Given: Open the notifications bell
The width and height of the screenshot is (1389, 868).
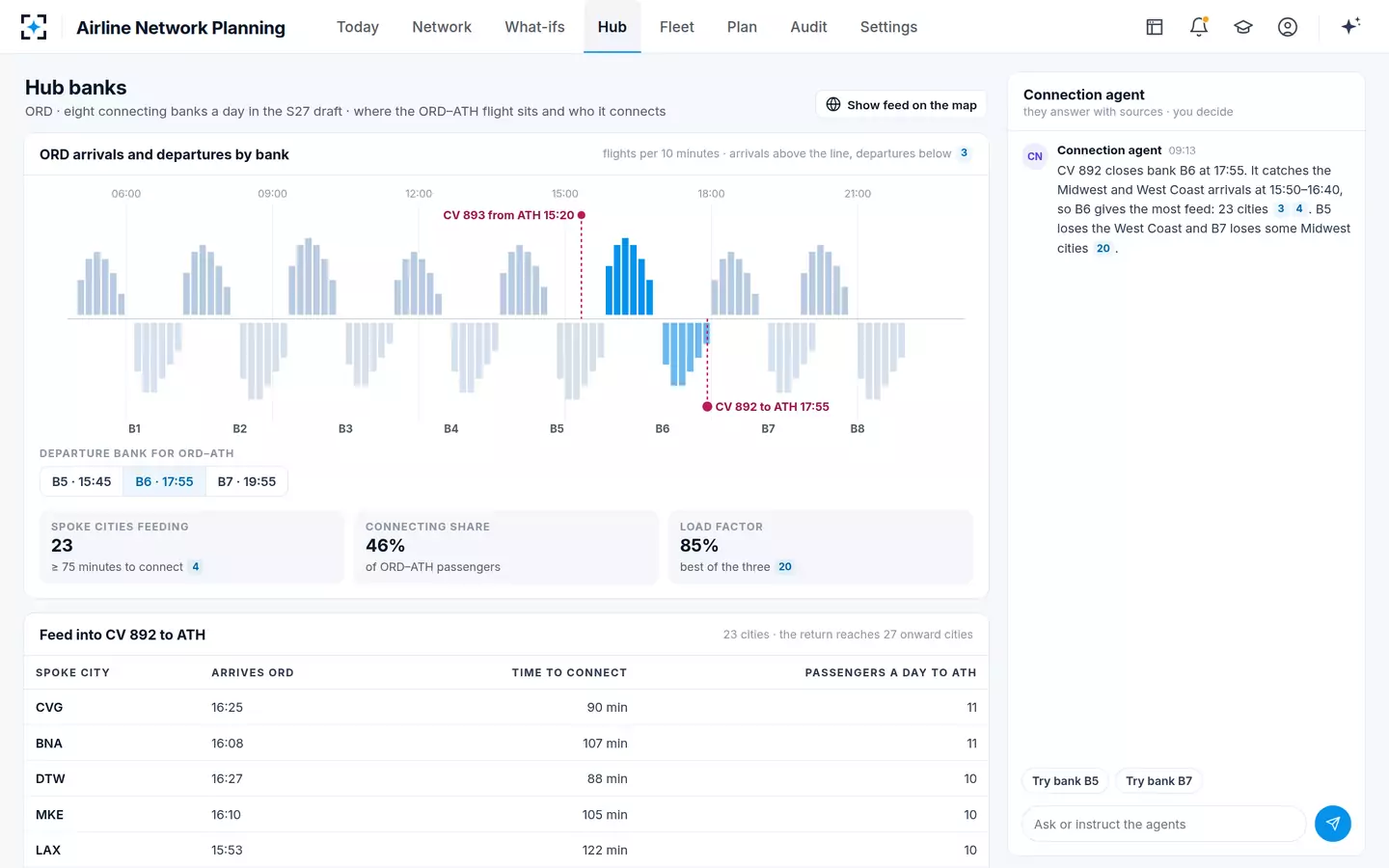Looking at the screenshot, I should [x=1199, y=27].
